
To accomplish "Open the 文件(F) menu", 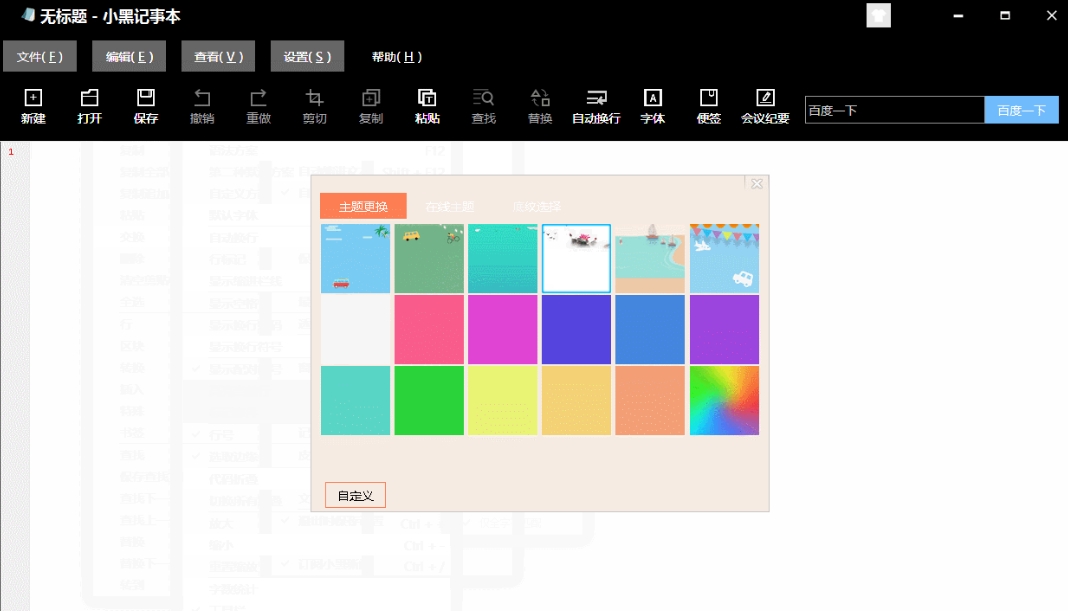I will (40, 57).
